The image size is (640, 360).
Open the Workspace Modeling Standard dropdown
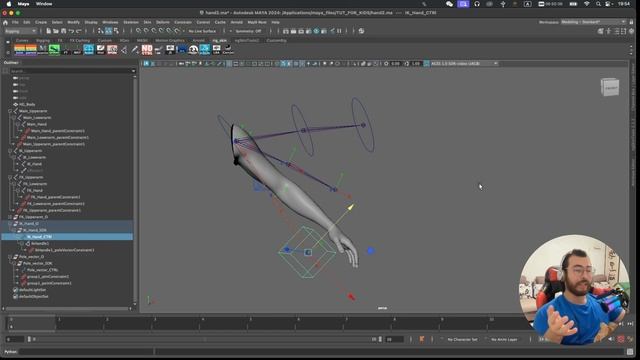(593, 22)
